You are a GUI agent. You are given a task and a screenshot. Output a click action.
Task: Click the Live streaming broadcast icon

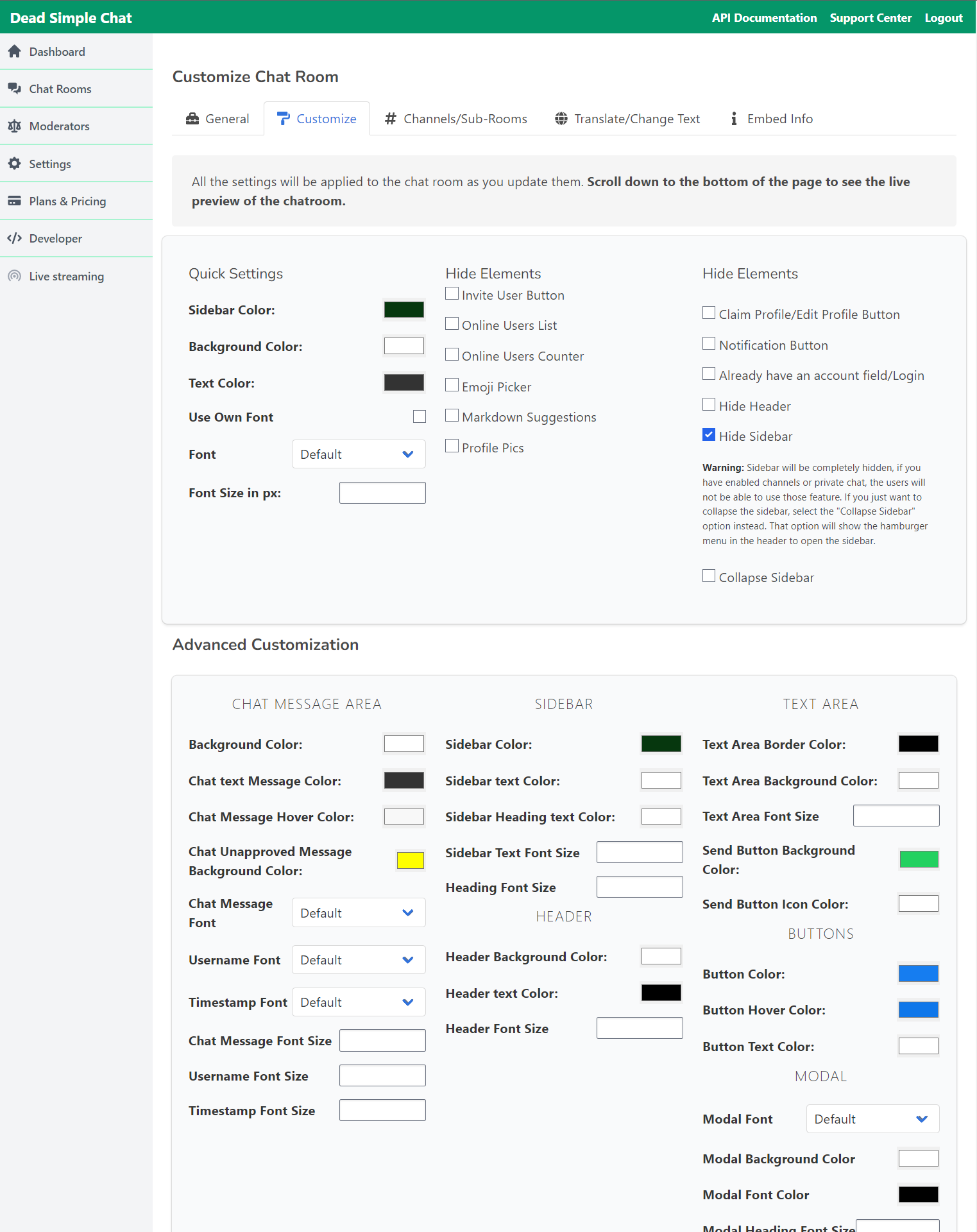click(x=15, y=276)
